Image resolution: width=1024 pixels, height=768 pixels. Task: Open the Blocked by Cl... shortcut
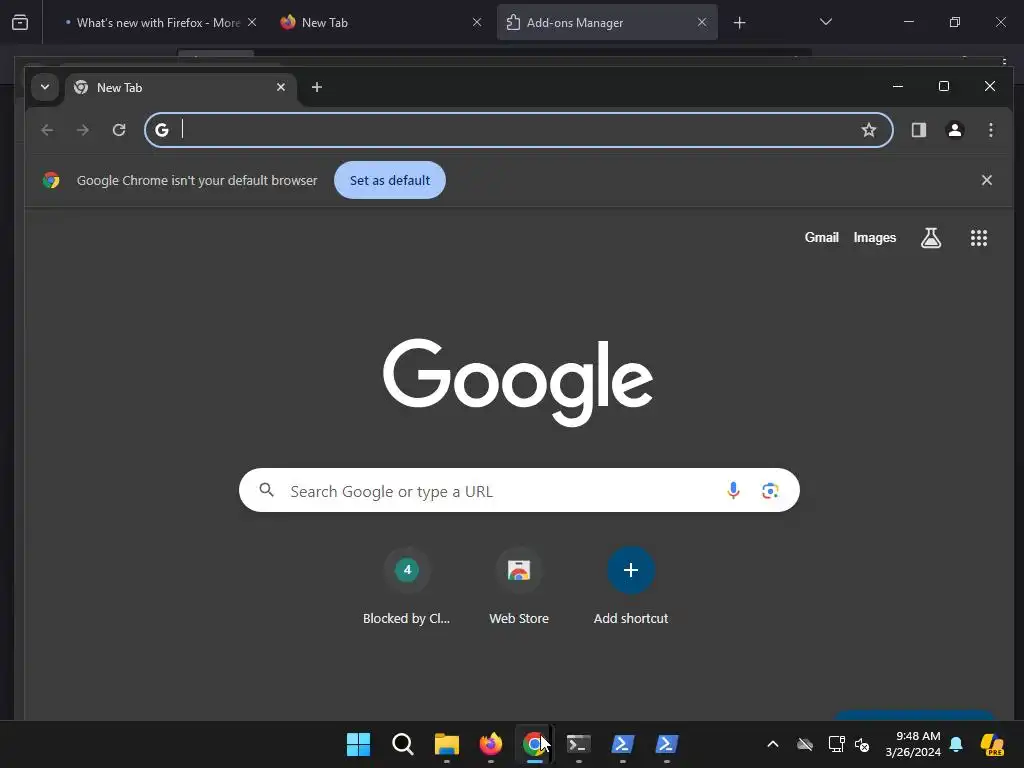coord(406,586)
